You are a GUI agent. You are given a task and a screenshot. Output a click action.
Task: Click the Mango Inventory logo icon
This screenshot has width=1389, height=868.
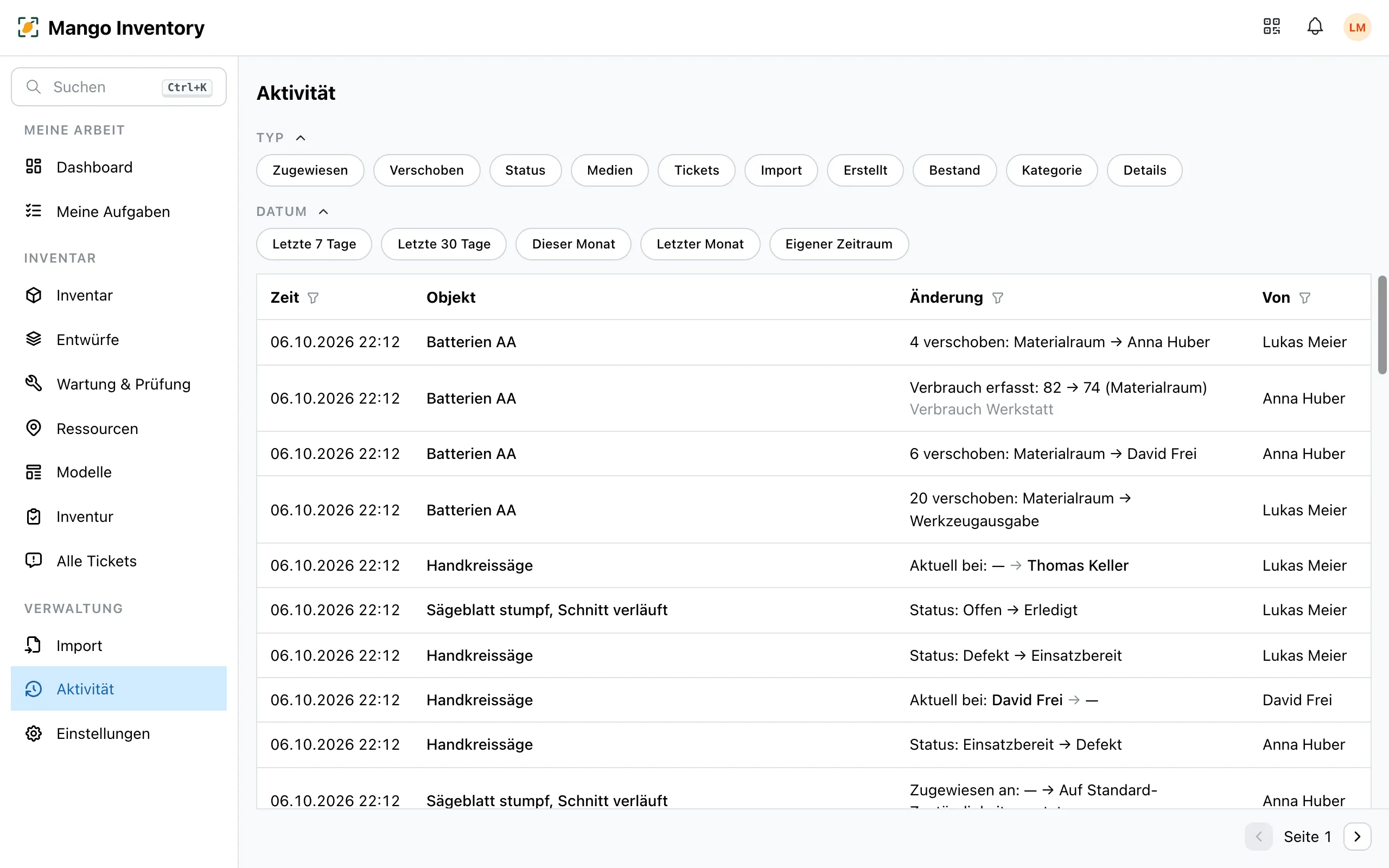(28, 27)
